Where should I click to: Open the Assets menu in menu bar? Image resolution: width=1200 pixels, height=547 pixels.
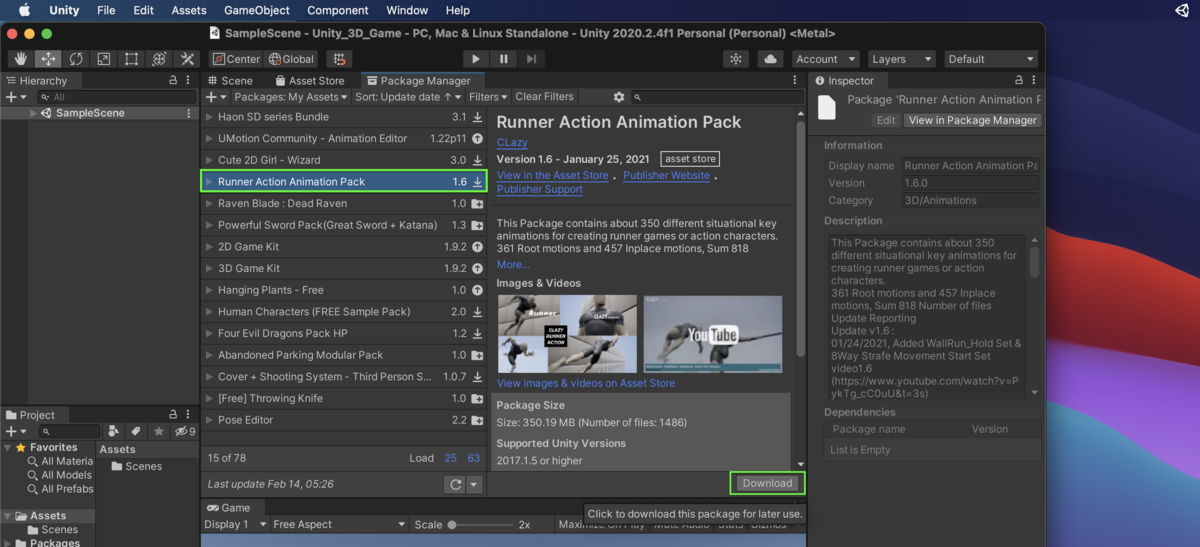(188, 11)
